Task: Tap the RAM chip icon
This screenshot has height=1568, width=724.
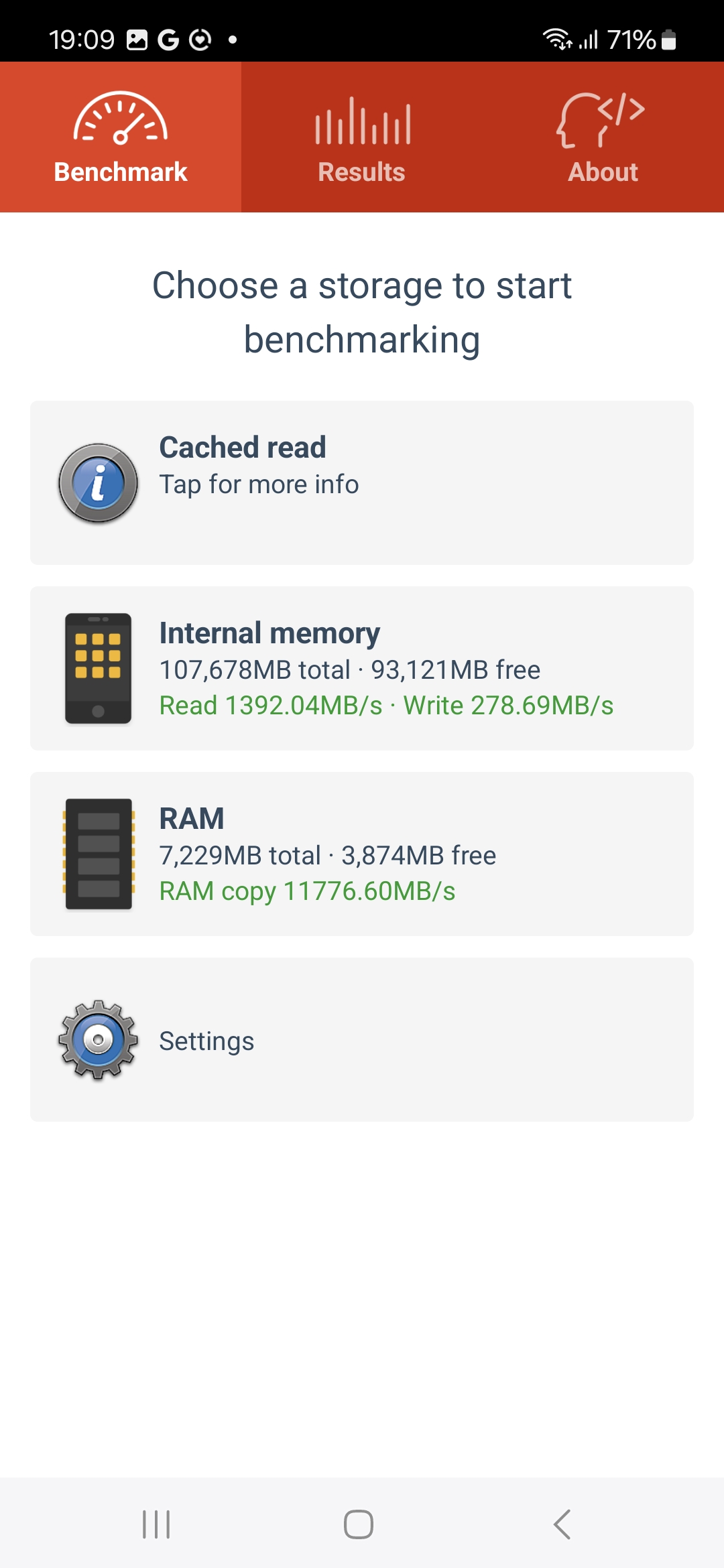Action: click(x=99, y=854)
